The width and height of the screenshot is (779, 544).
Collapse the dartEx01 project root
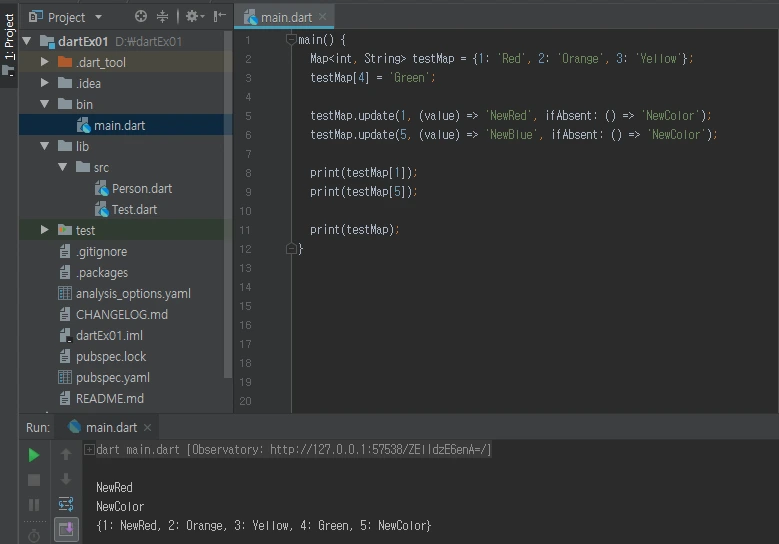click(x=27, y=41)
